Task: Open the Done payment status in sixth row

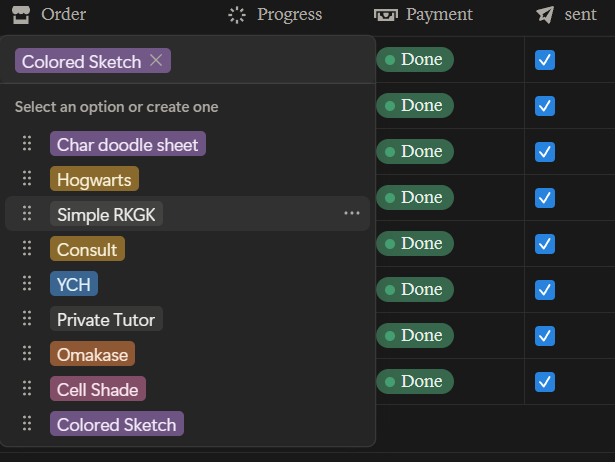Action: [415, 289]
